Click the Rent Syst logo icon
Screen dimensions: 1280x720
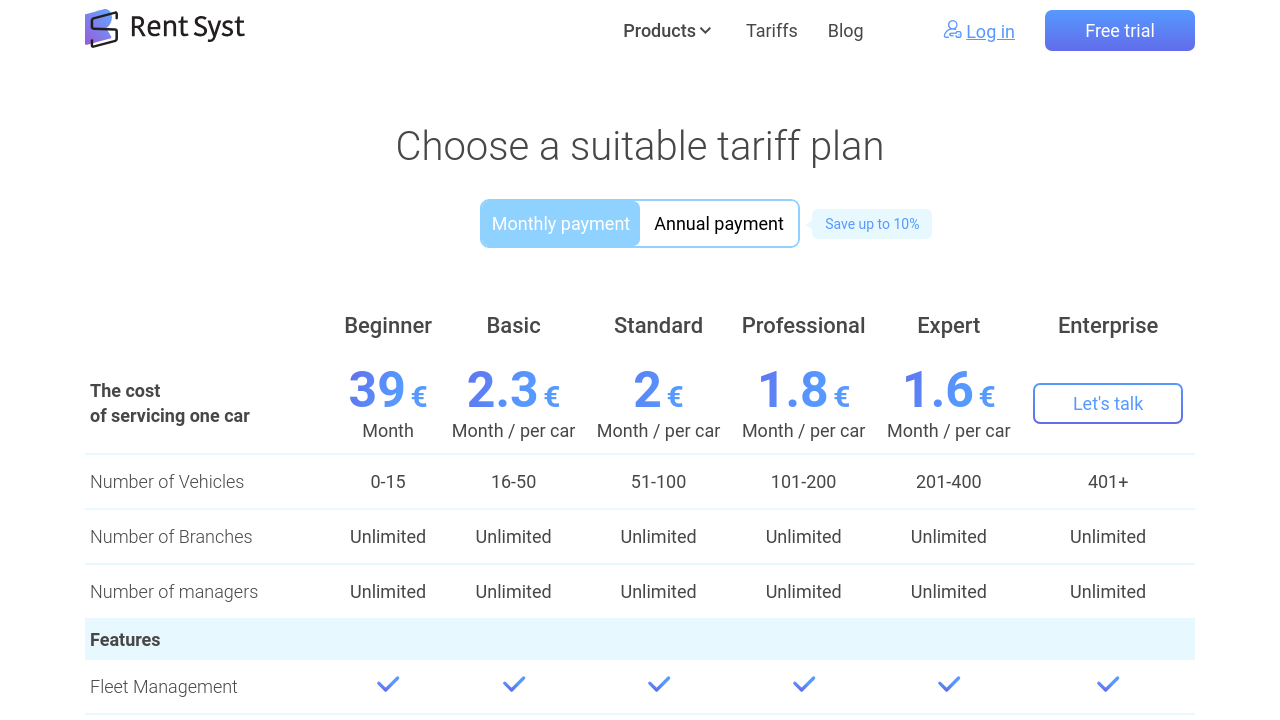coord(102,29)
